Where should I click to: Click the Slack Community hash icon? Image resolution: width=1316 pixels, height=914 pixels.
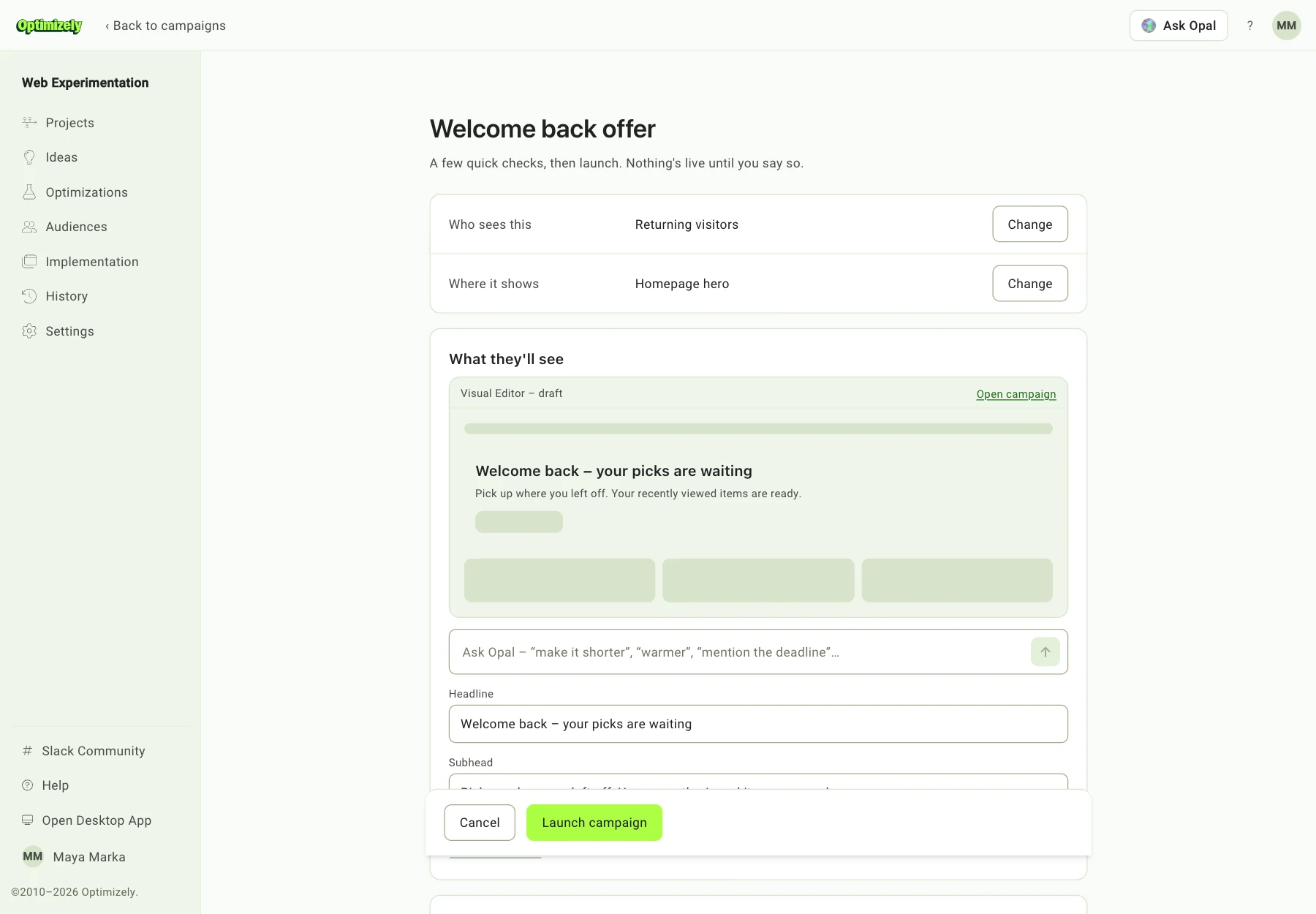28,750
